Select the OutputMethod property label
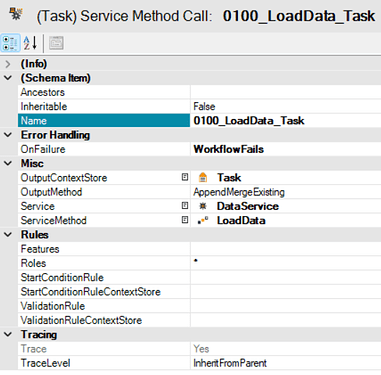 click(51, 192)
